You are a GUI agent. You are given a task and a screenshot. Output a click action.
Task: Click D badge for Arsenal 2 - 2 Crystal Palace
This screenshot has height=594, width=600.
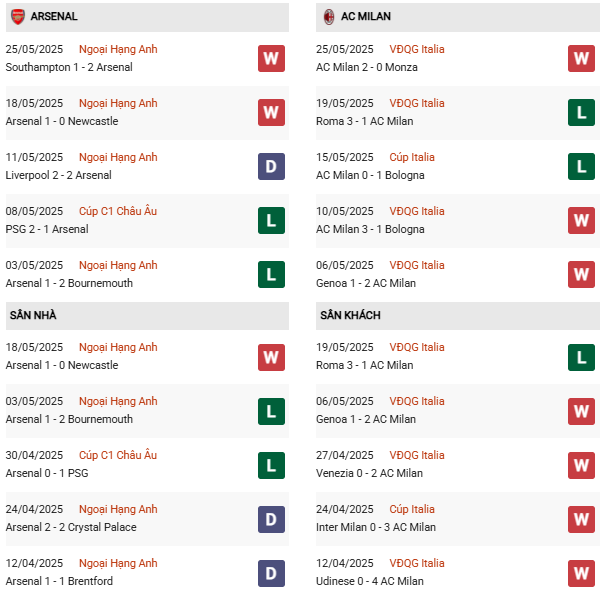tap(271, 518)
